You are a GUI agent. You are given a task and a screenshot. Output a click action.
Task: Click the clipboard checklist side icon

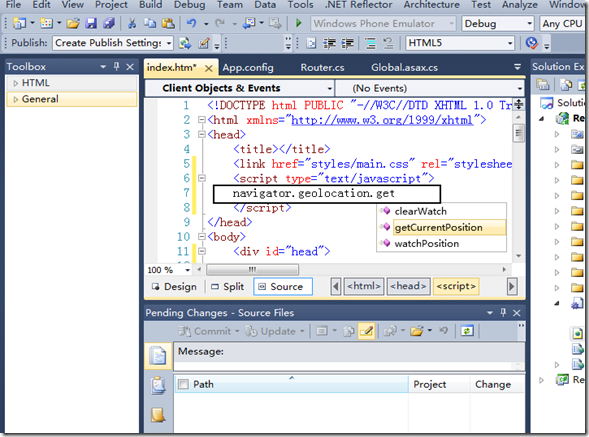click(x=158, y=386)
